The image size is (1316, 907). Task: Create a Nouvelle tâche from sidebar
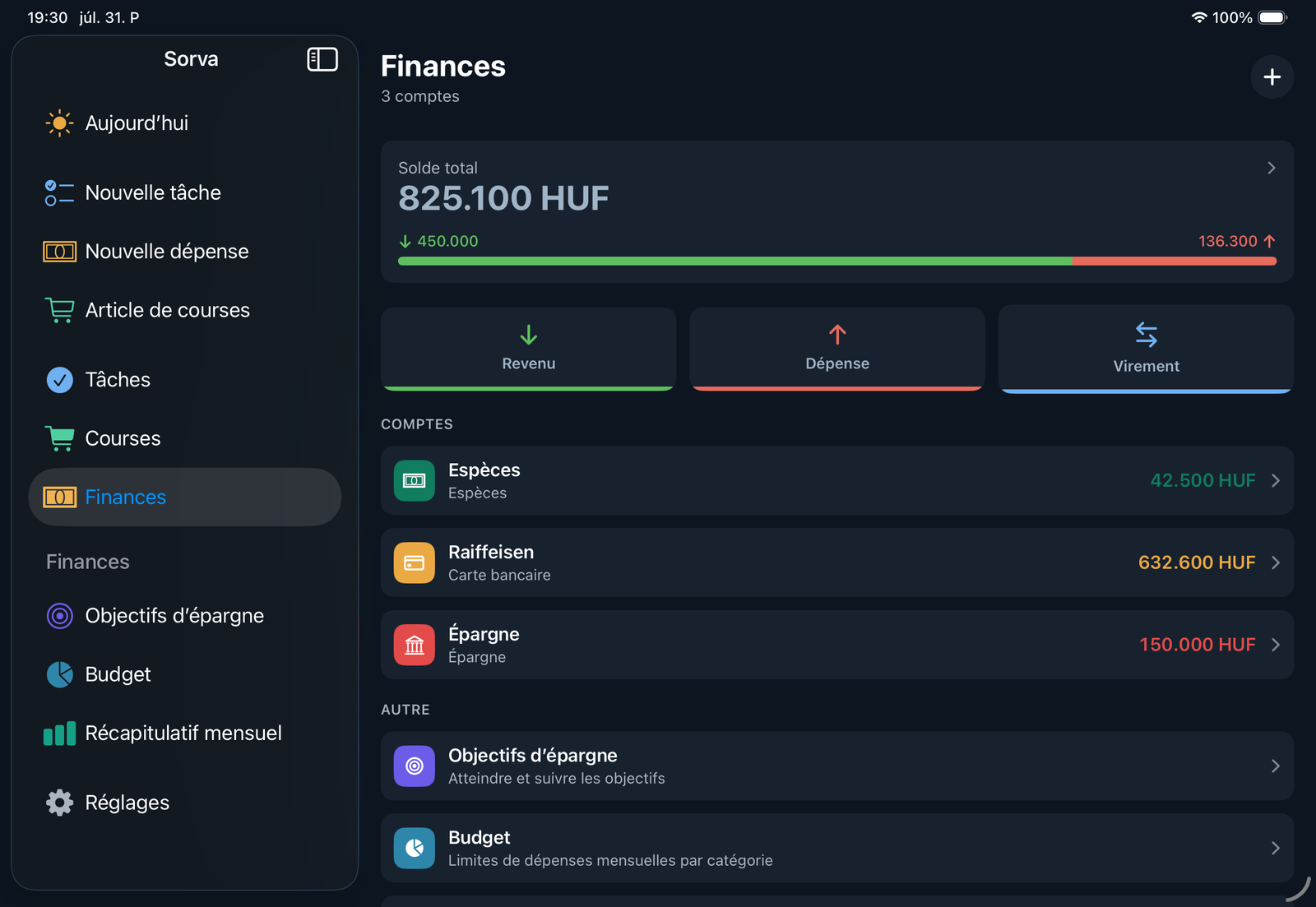click(x=184, y=192)
